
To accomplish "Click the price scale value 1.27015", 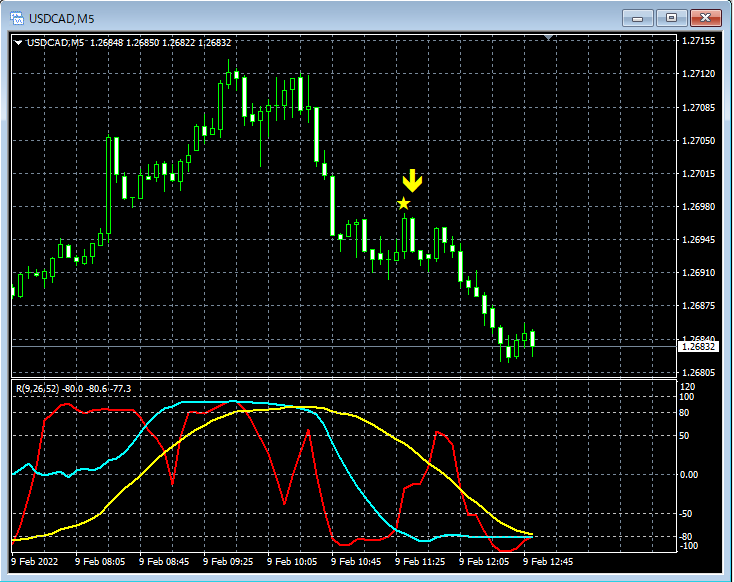I will pos(698,174).
